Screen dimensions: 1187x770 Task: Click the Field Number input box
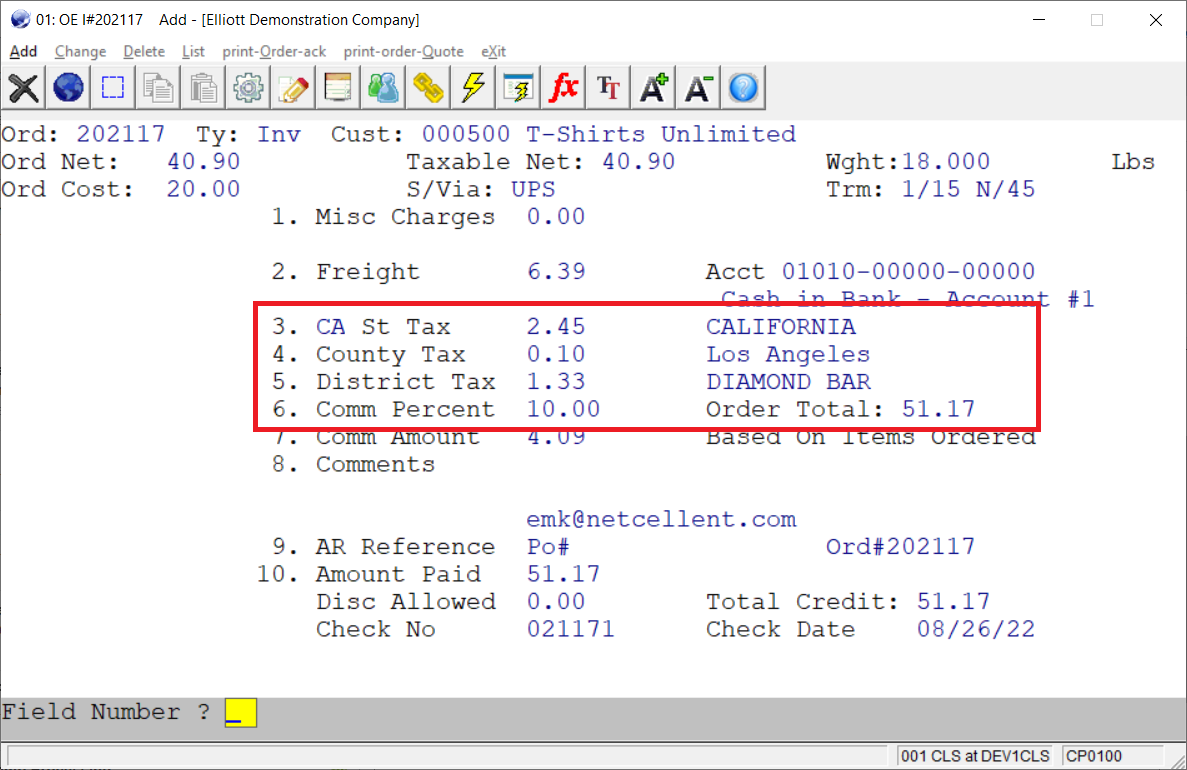tap(241, 712)
